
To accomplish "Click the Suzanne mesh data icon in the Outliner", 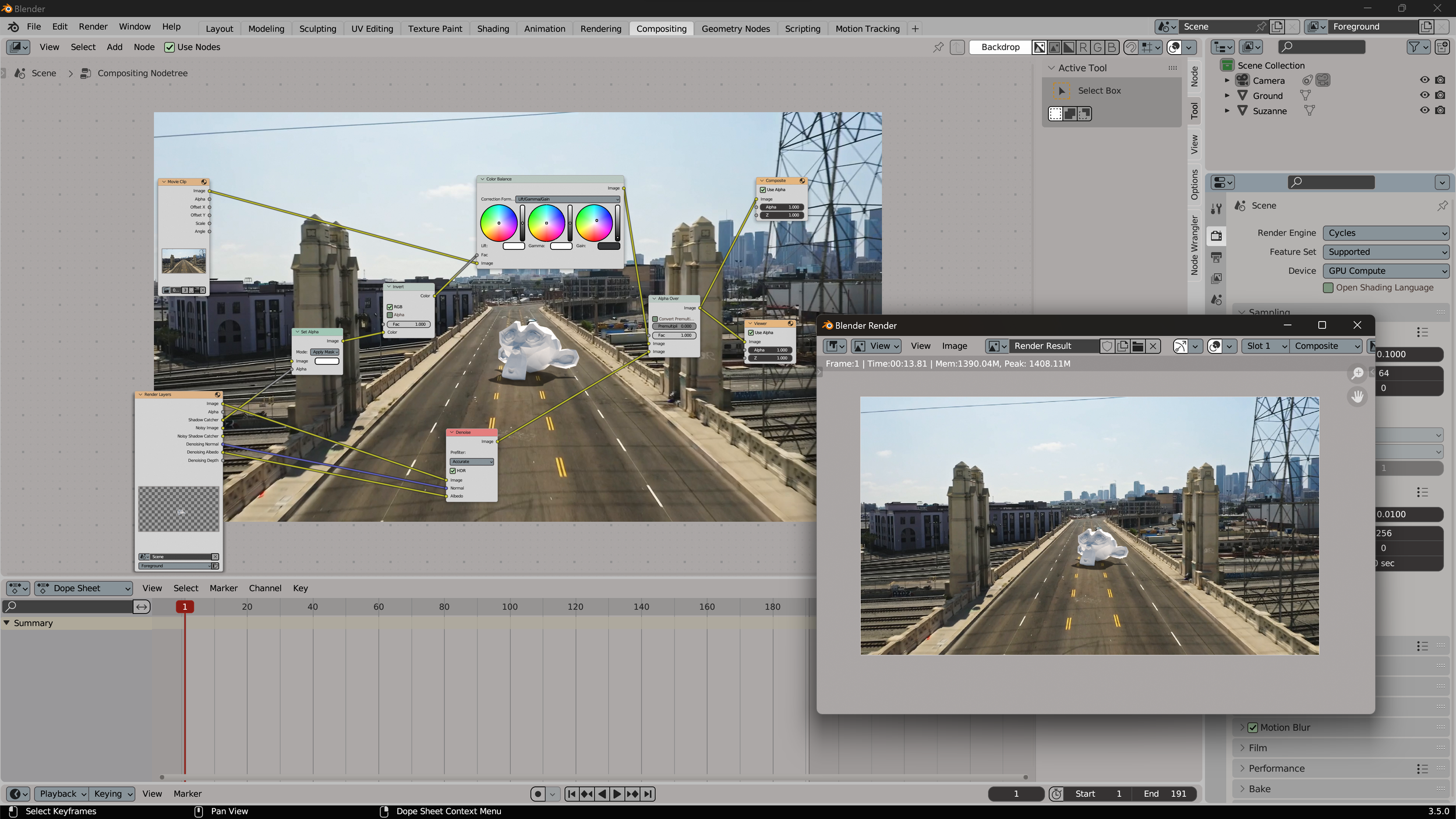I will (x=1309, y=111).
